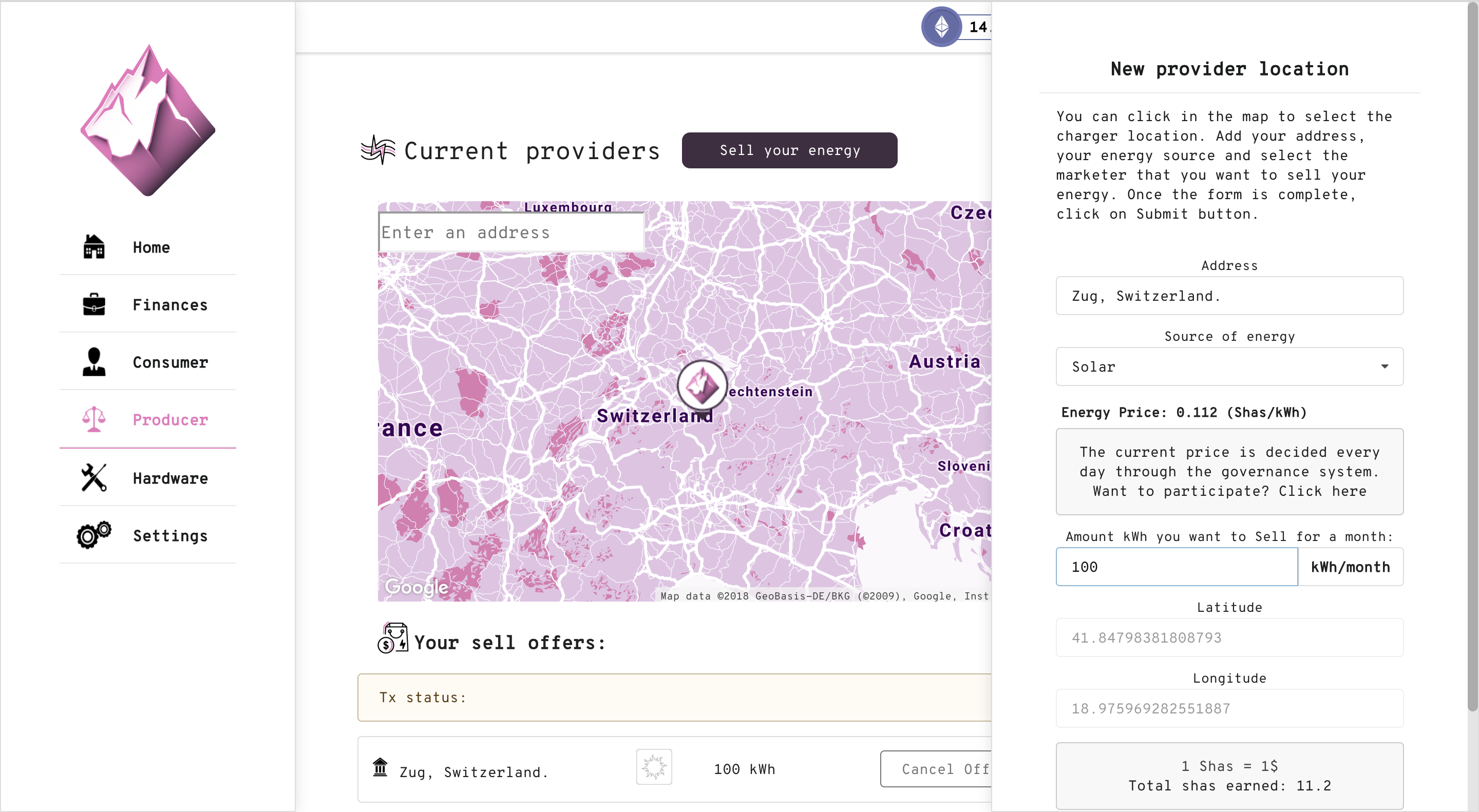Click the Latitude field
Viewport: 1479px width, 812px height.
(1229, 637)
